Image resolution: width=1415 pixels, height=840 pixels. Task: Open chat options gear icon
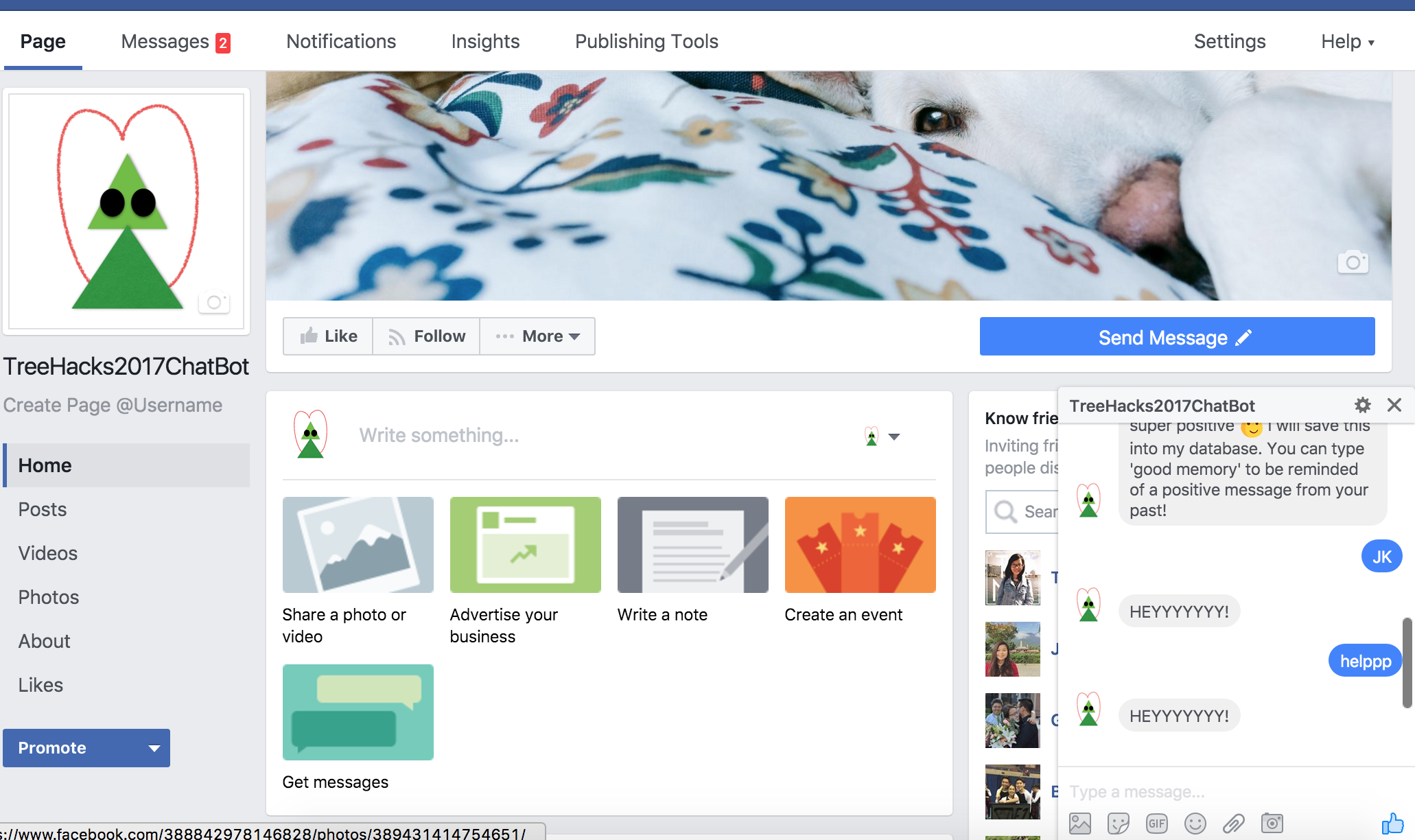1363,405
